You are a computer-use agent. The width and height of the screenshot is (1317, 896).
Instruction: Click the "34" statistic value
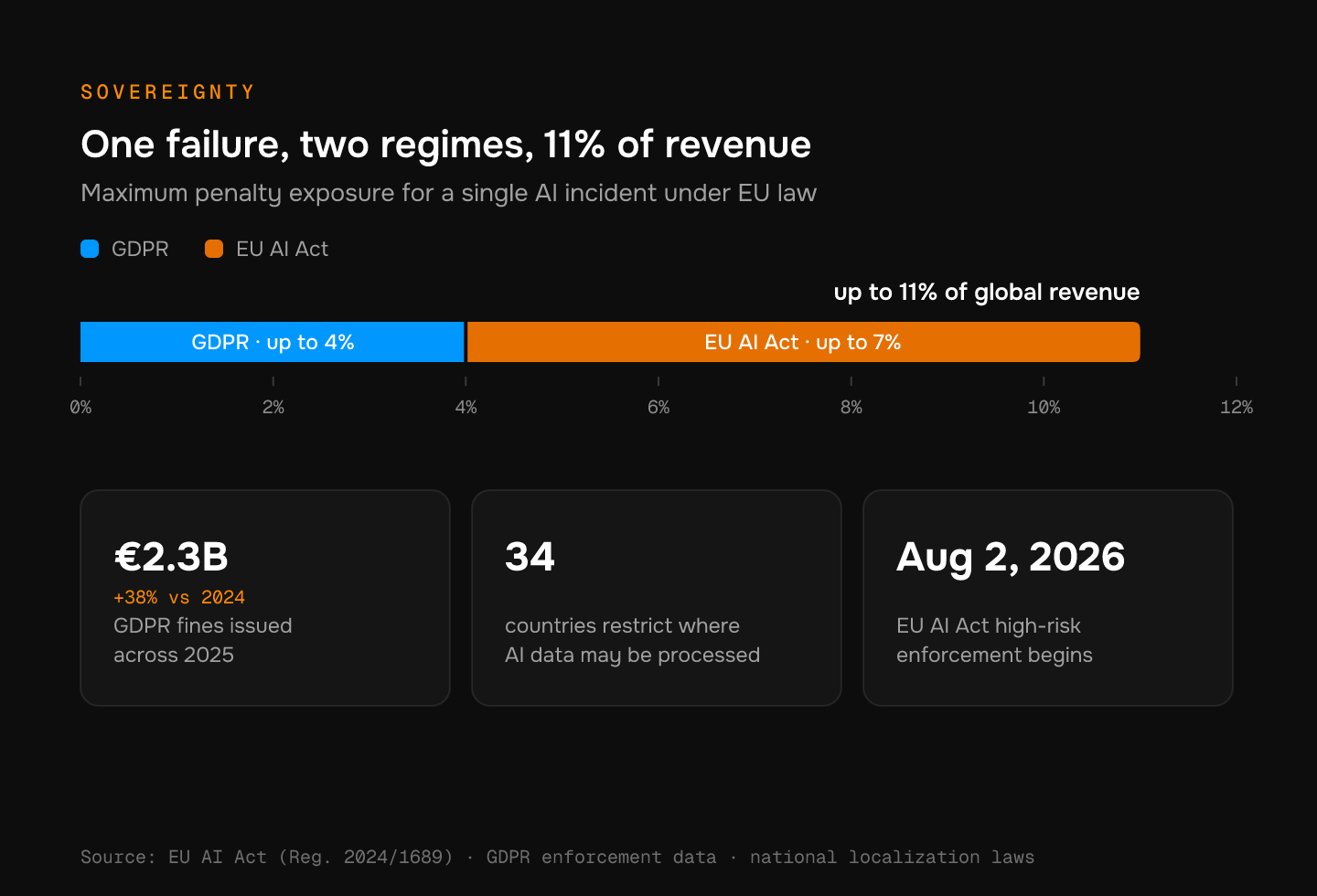point(530,557)
